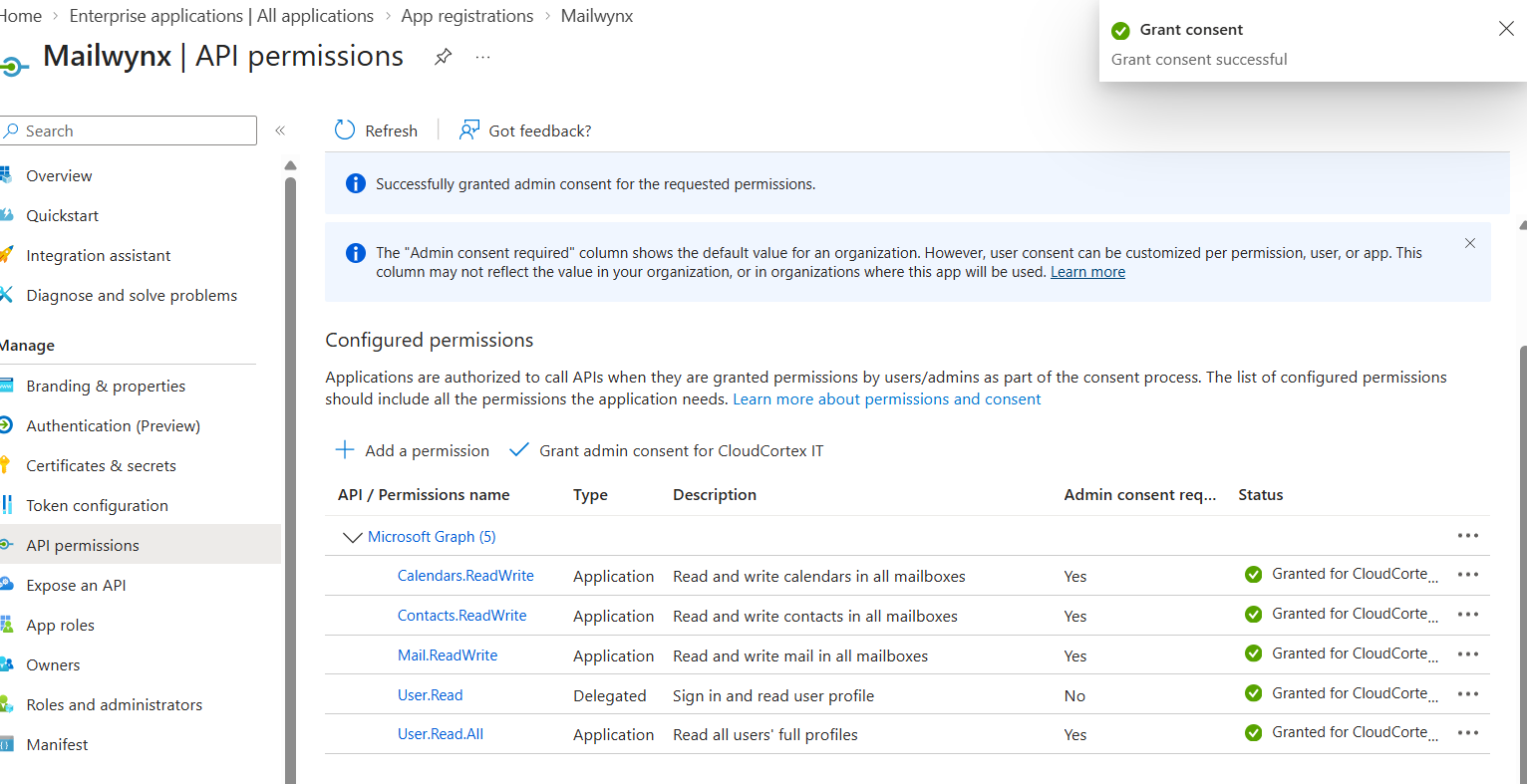
Task: Click the Mail.ReadWrite permission link
Action: click(x=448, y=655)
